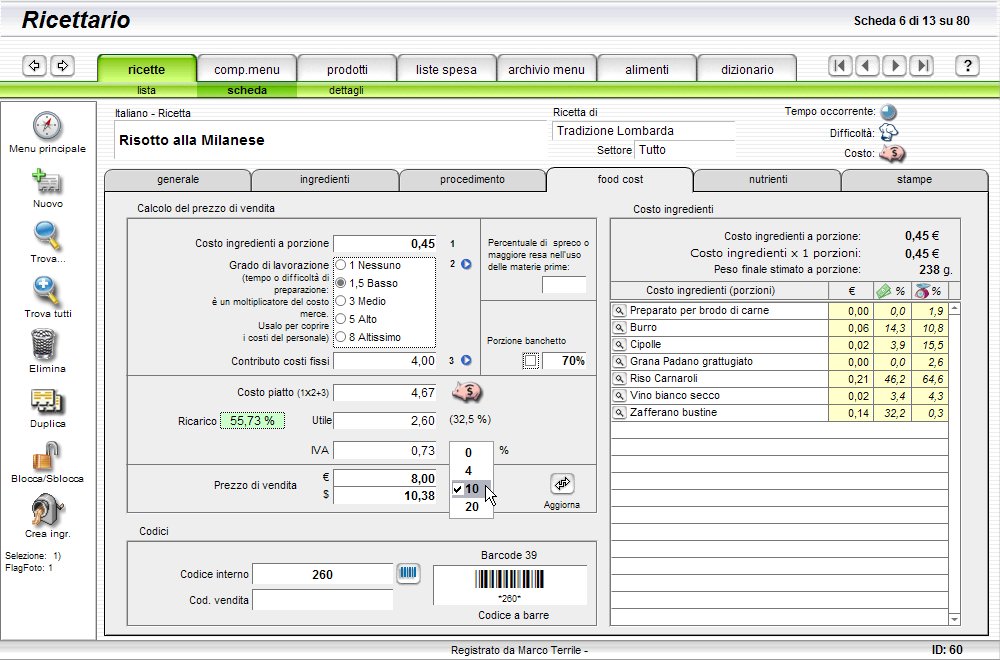
Task: Click the Tempo occorrente clock icon
Action: click(888, 112)
